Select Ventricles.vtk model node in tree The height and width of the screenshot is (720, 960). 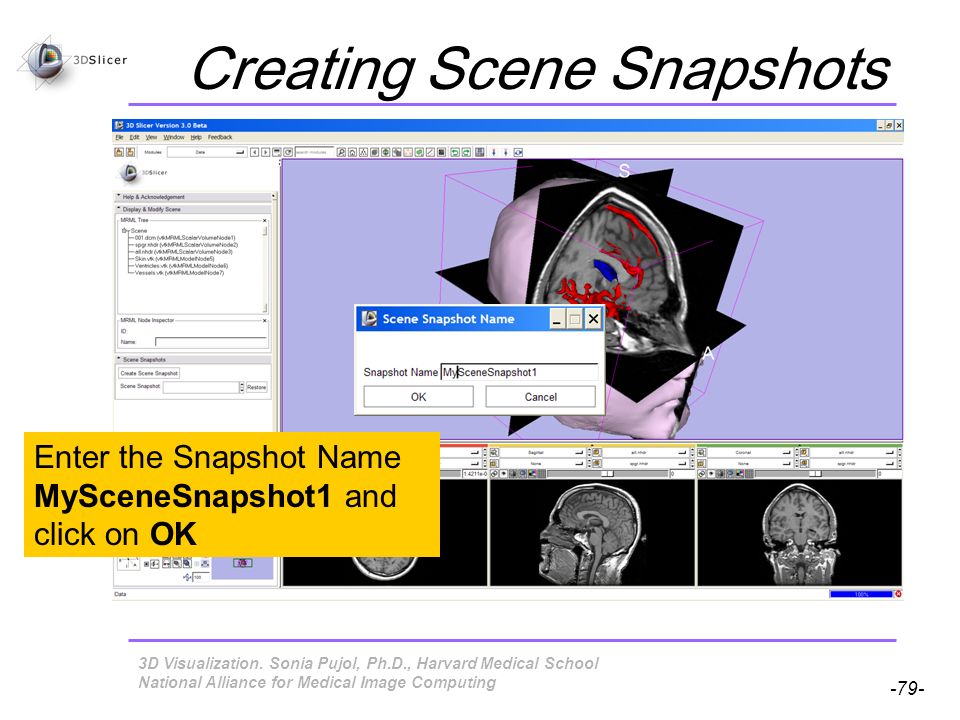(181, 266)
